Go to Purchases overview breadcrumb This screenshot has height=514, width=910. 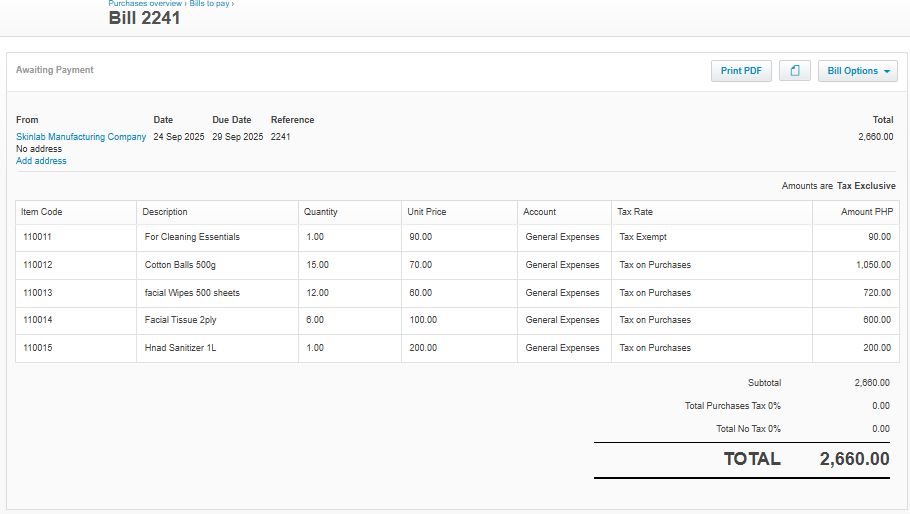tap(145, 4)
